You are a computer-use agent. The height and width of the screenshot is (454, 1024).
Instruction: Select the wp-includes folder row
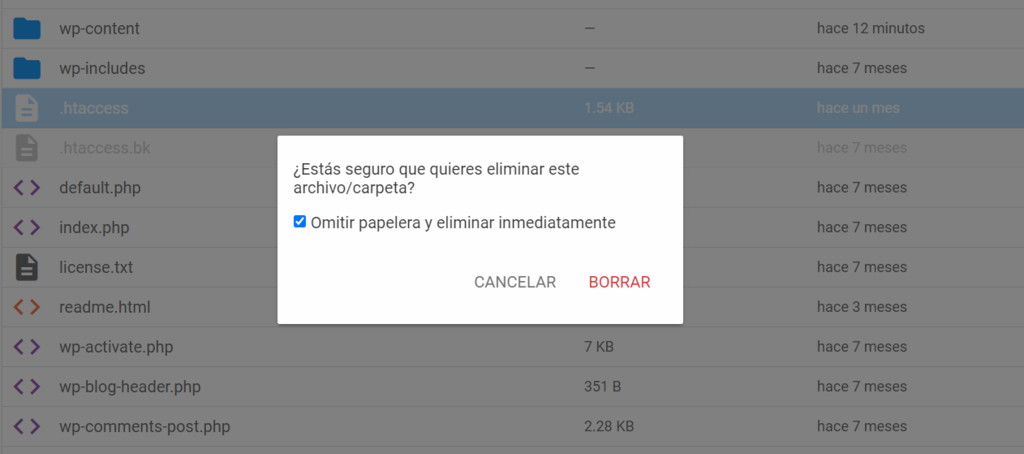(x=512, y=68)
